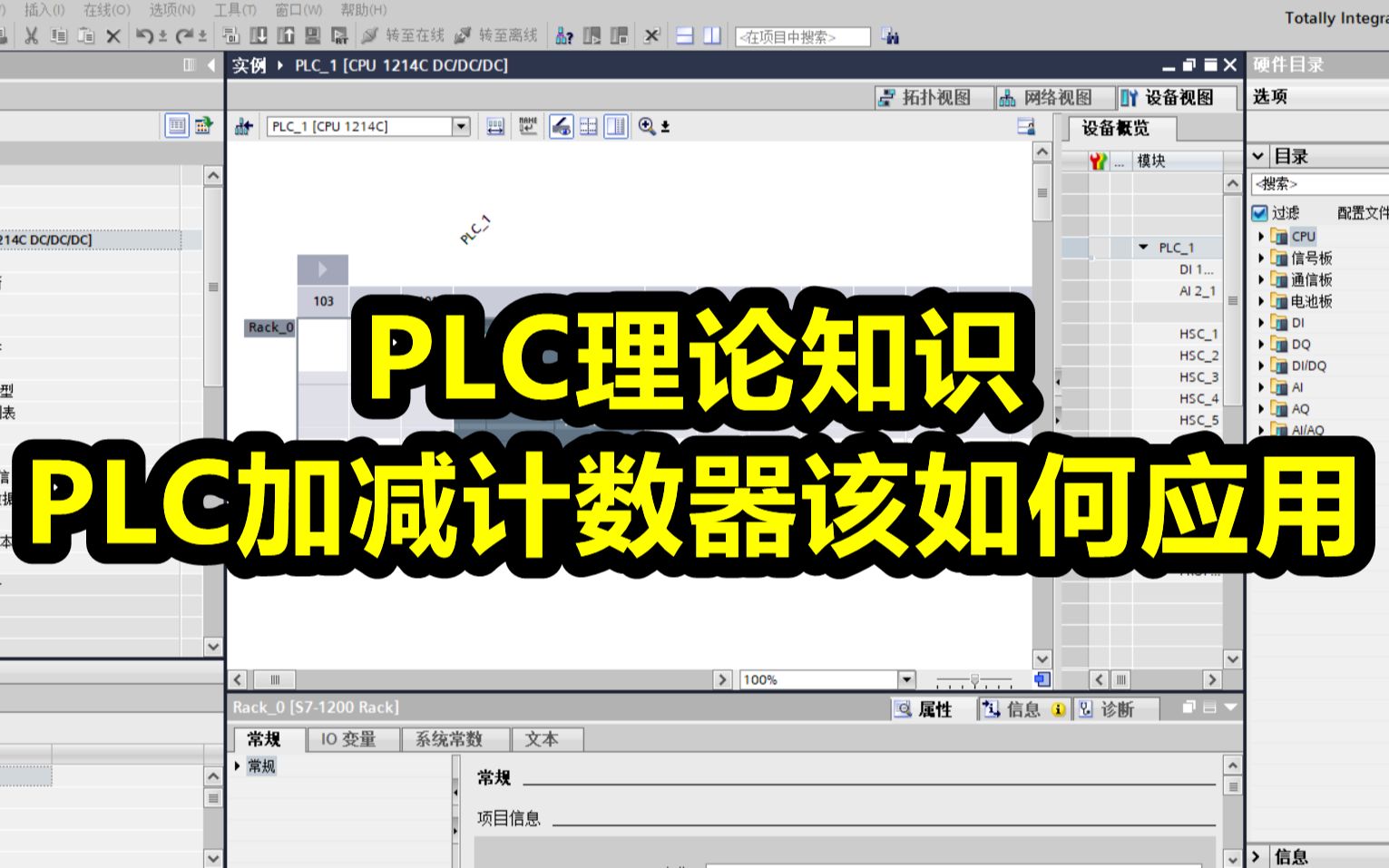Open the 在线(O) menu
The width and height of the screenshot is (1389, 868).
[x=107, y=10]
